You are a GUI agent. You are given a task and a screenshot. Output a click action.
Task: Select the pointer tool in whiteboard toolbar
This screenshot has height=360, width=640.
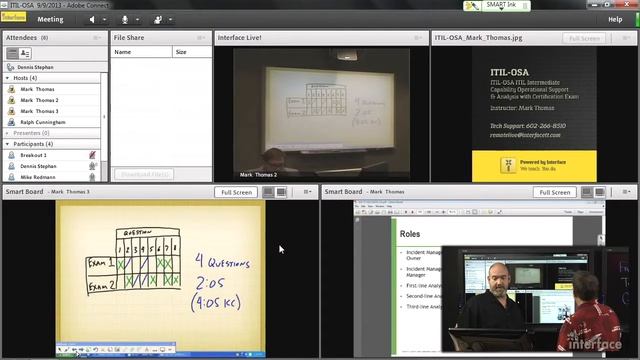pos(60,350)
